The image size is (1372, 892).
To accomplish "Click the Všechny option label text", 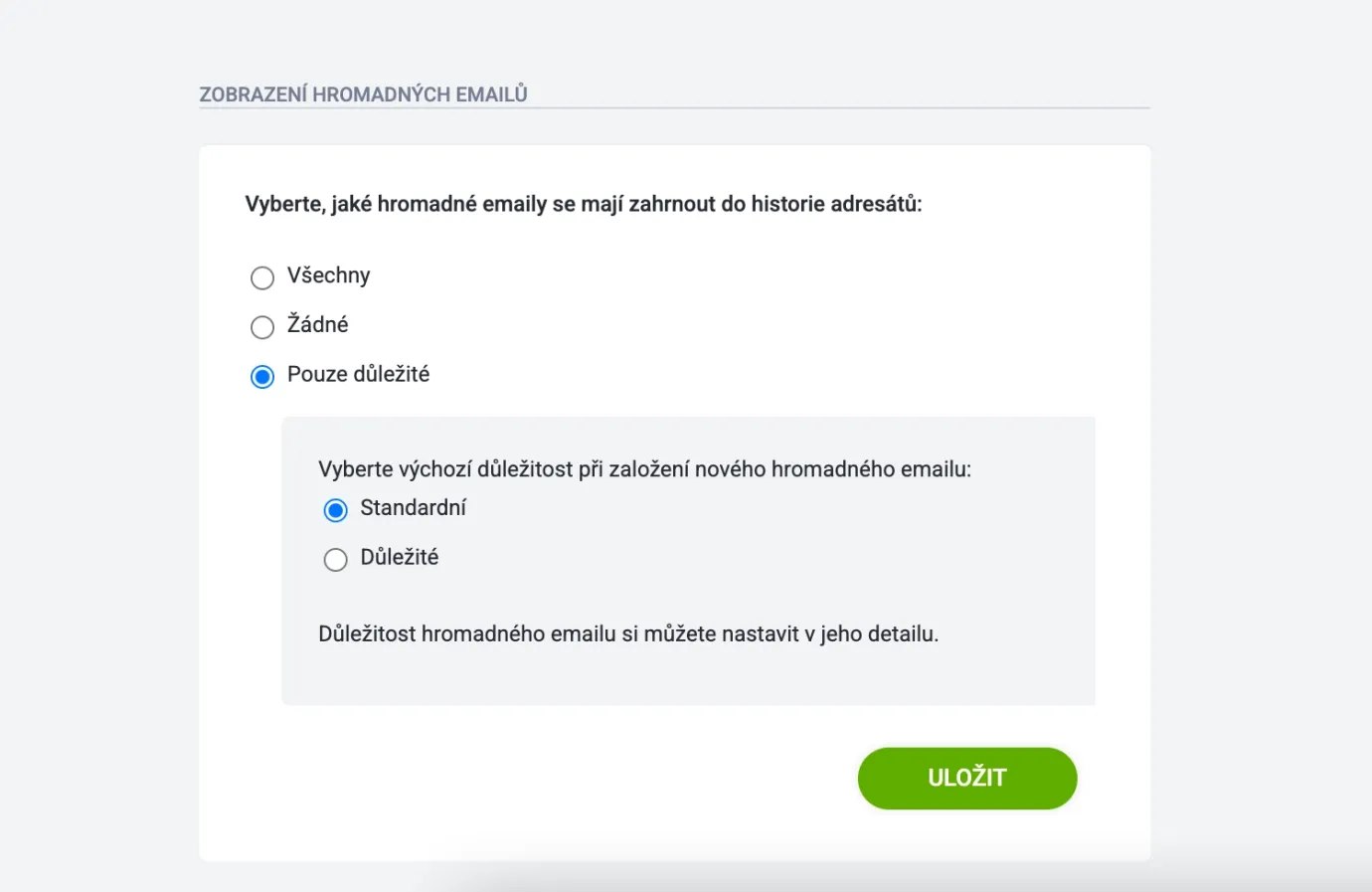I will tap(328, 275).
